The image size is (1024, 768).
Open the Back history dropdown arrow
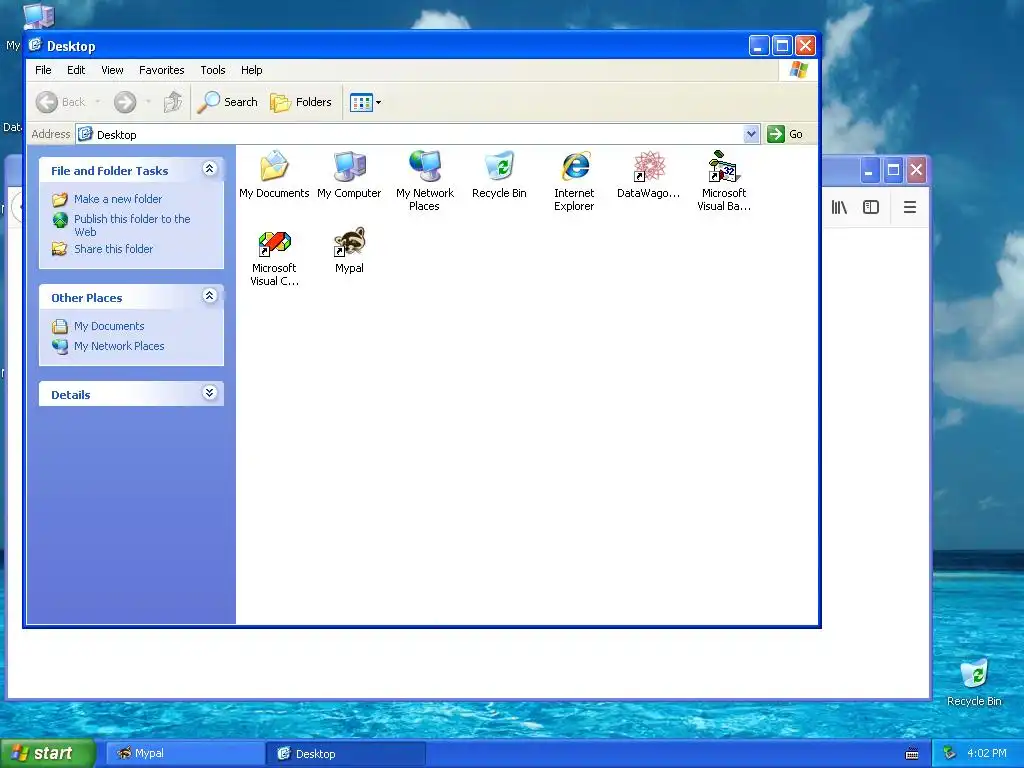click(x=98, y=102)
